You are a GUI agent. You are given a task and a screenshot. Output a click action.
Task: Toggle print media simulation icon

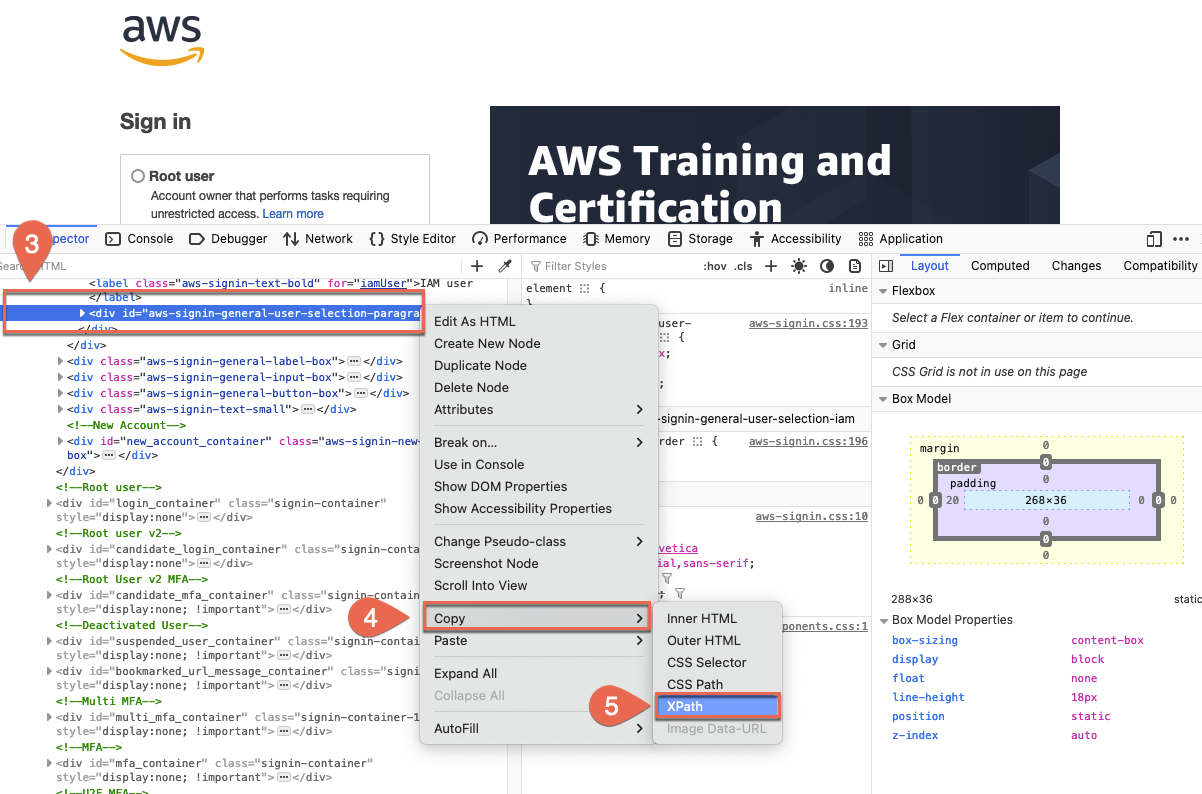tap(855, 266)
